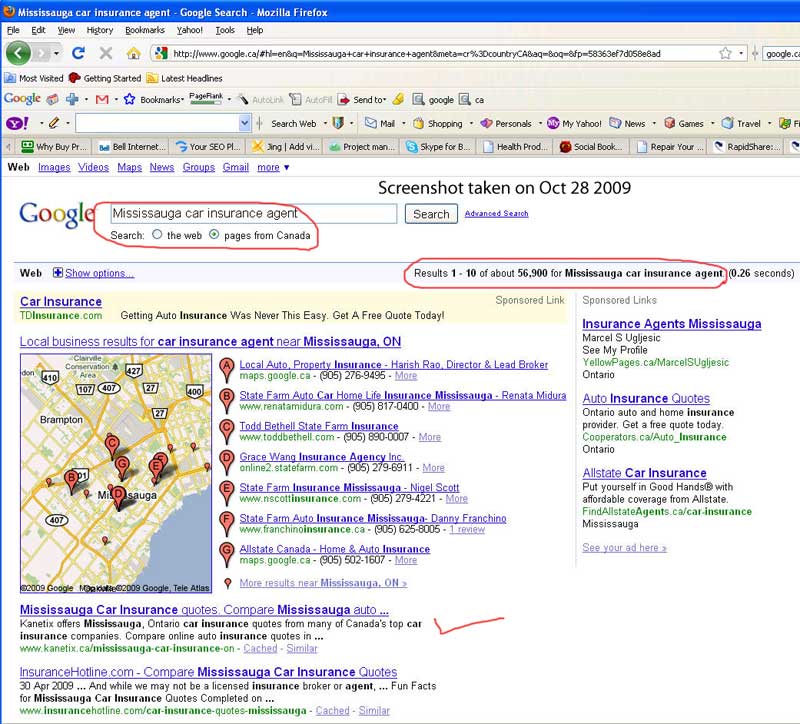Click the browser Back arrow button

18,53
